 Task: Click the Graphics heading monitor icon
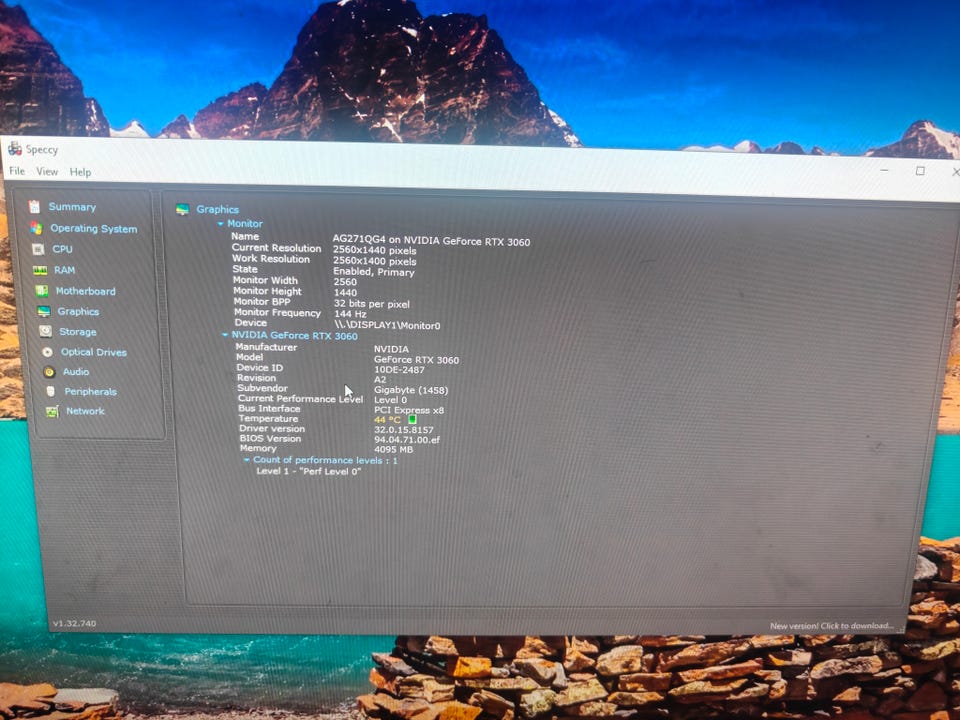click(182, 209)
